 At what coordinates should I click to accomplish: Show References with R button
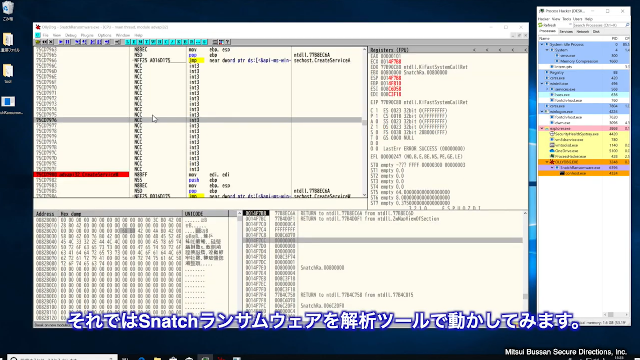(191, 42)
